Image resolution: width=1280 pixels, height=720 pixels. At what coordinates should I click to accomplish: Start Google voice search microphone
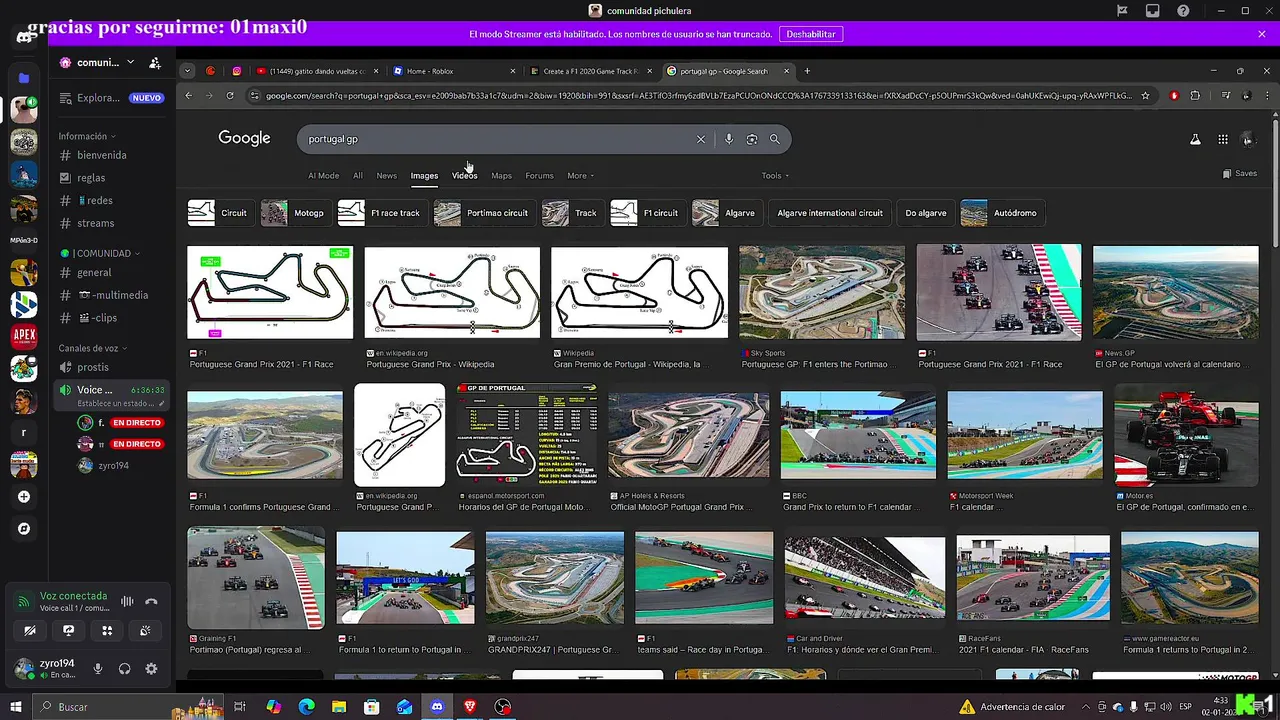click(x=729, y=139)
